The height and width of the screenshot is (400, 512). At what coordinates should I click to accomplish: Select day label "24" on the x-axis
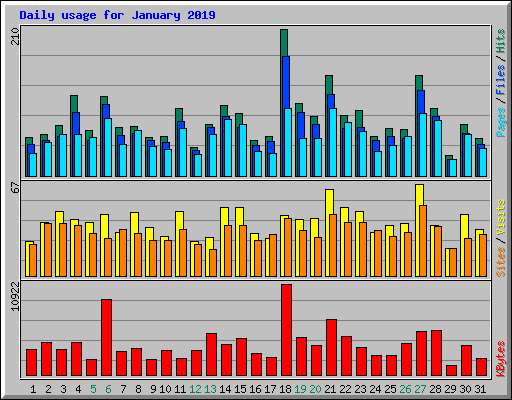coord(375,389)
